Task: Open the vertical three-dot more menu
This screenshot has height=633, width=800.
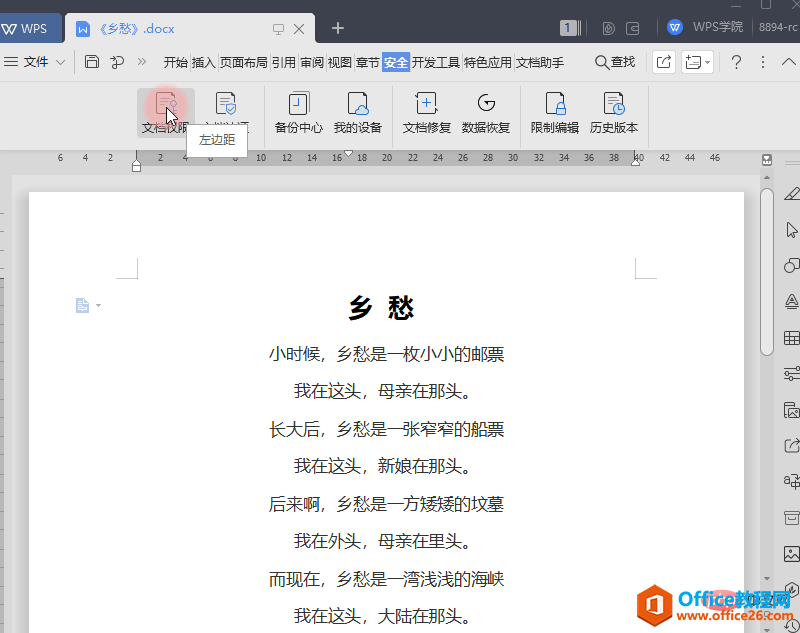Action: pyautogui.click(x=763, y=62)
